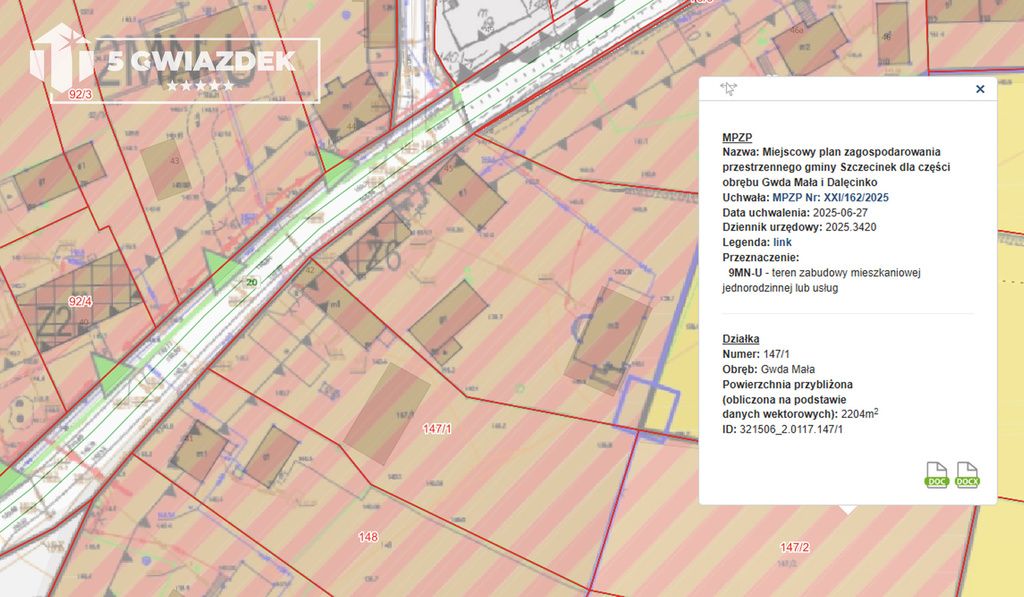Open the MPZP Nr: XXI/162/2025 resolution link
Viewport: 1024px width, 597px height.
click(830, 197)
